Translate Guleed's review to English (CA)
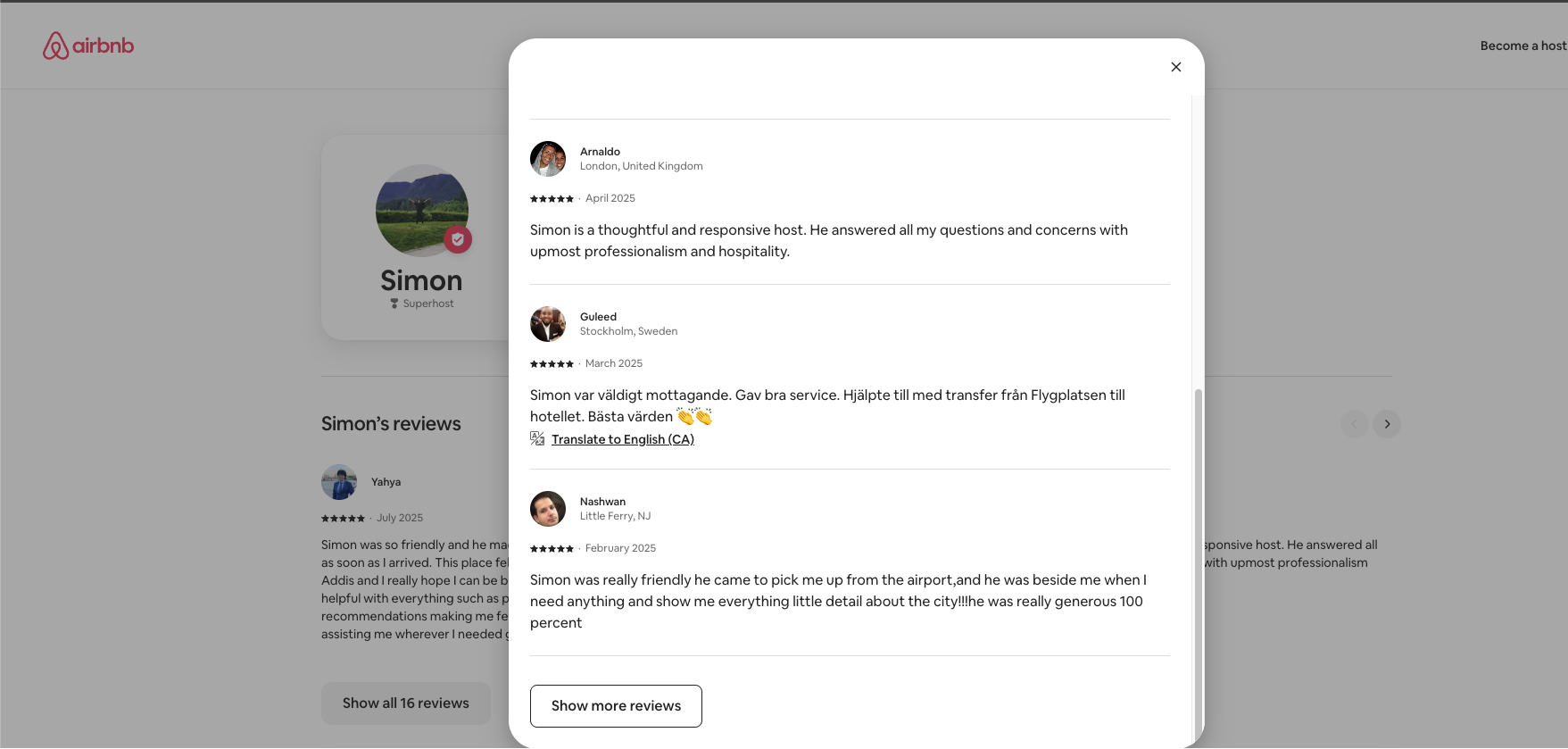Screen dimensions: 1568x749 click(x=622, y=439)
